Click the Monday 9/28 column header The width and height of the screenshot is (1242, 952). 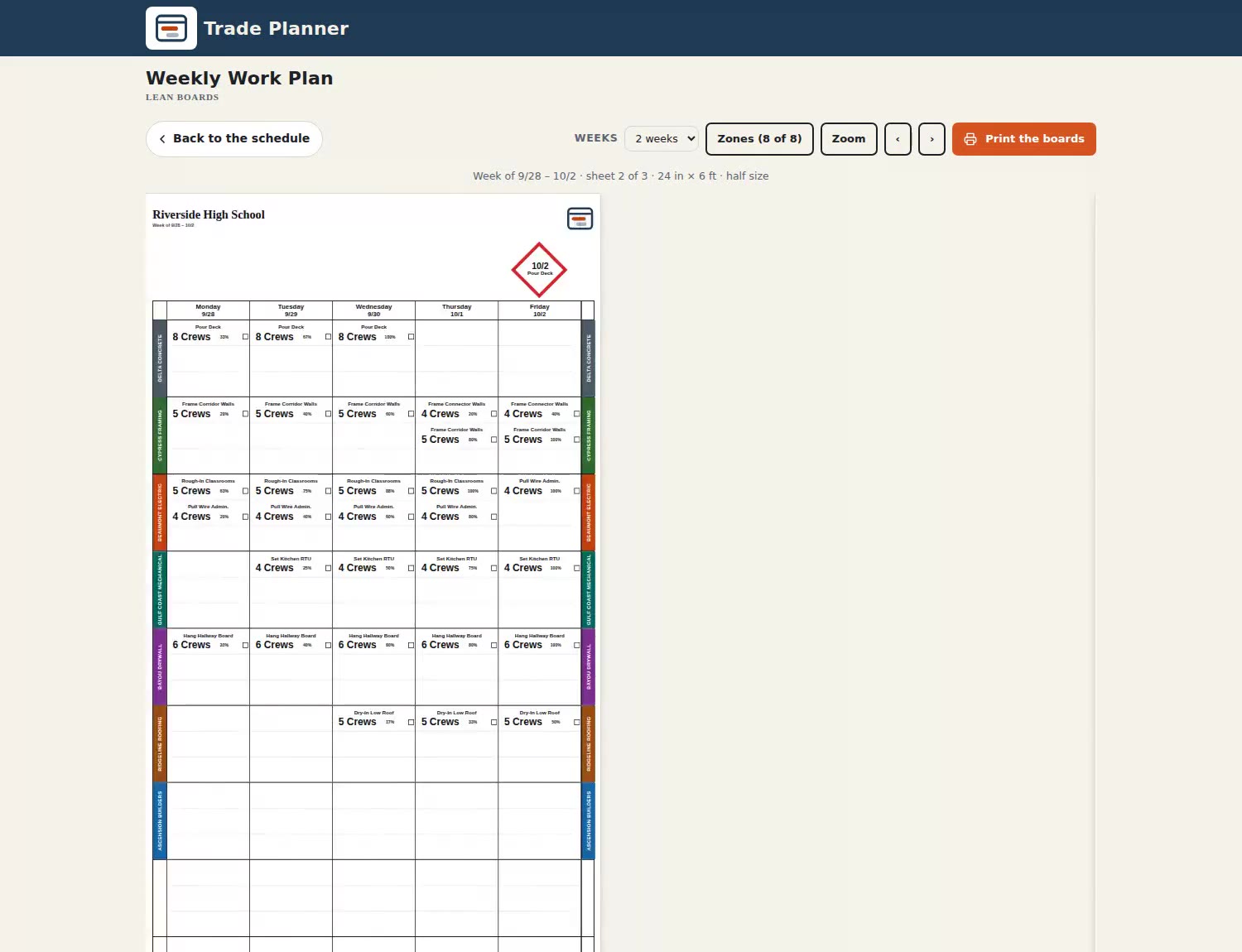[x=208, y=310]
